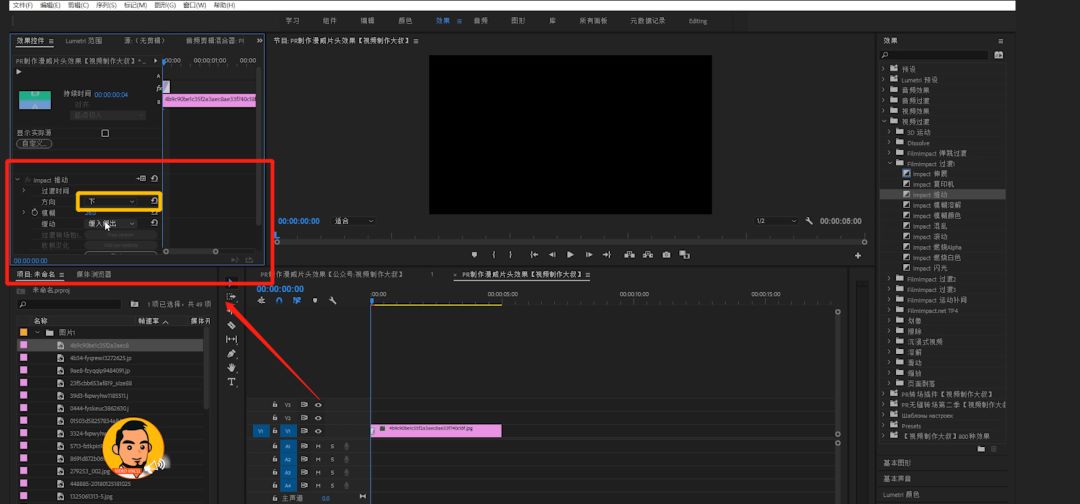Mute audio track A1
This screenshot has width=1080, height=504.
click(318, 446)
